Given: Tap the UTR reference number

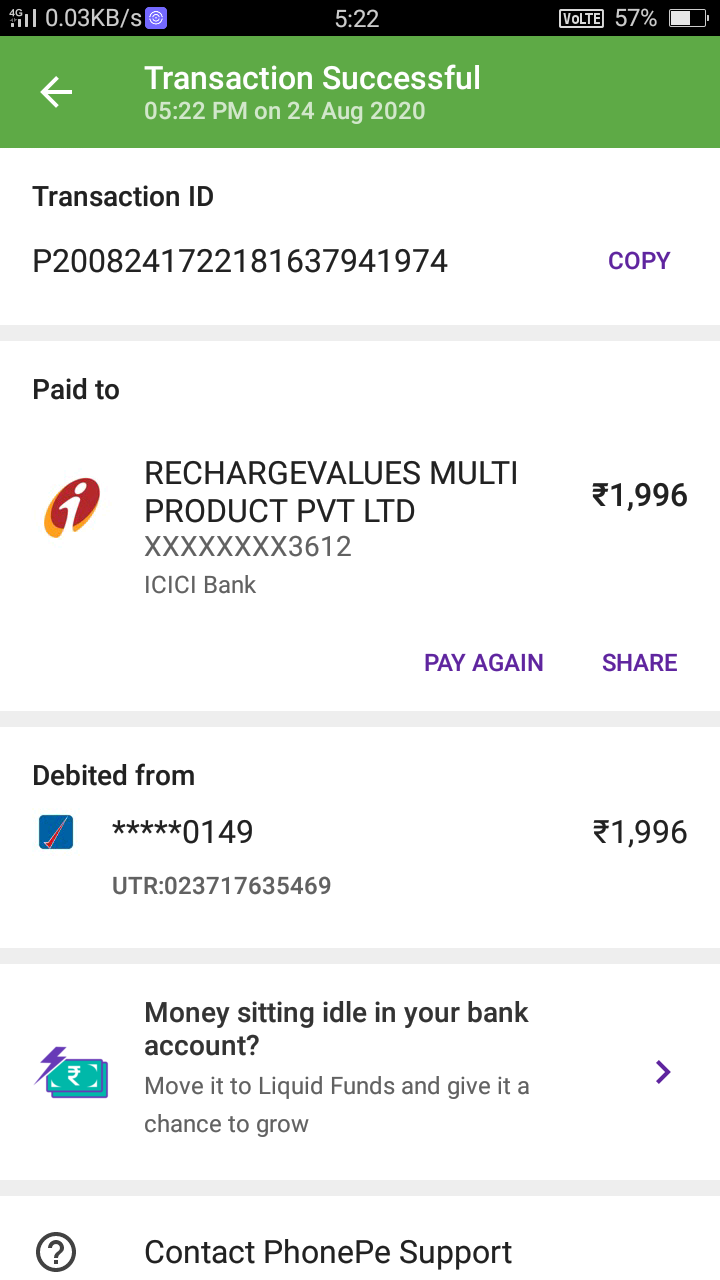Looking at the screenshot, I should 221,885.
